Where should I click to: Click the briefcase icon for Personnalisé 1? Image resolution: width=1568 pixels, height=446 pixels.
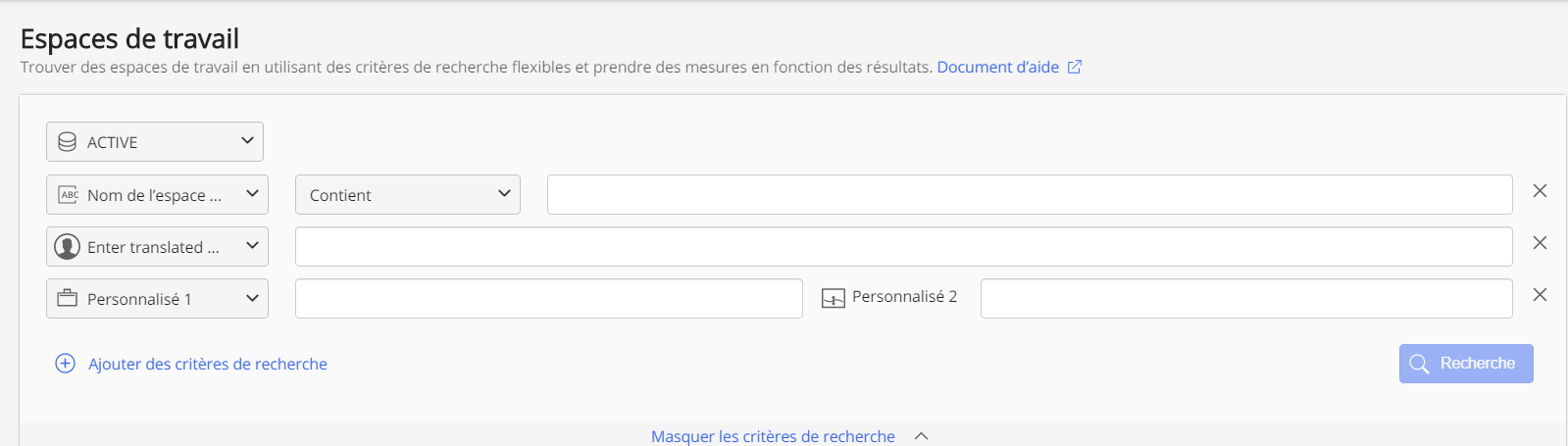pos(68,299)
